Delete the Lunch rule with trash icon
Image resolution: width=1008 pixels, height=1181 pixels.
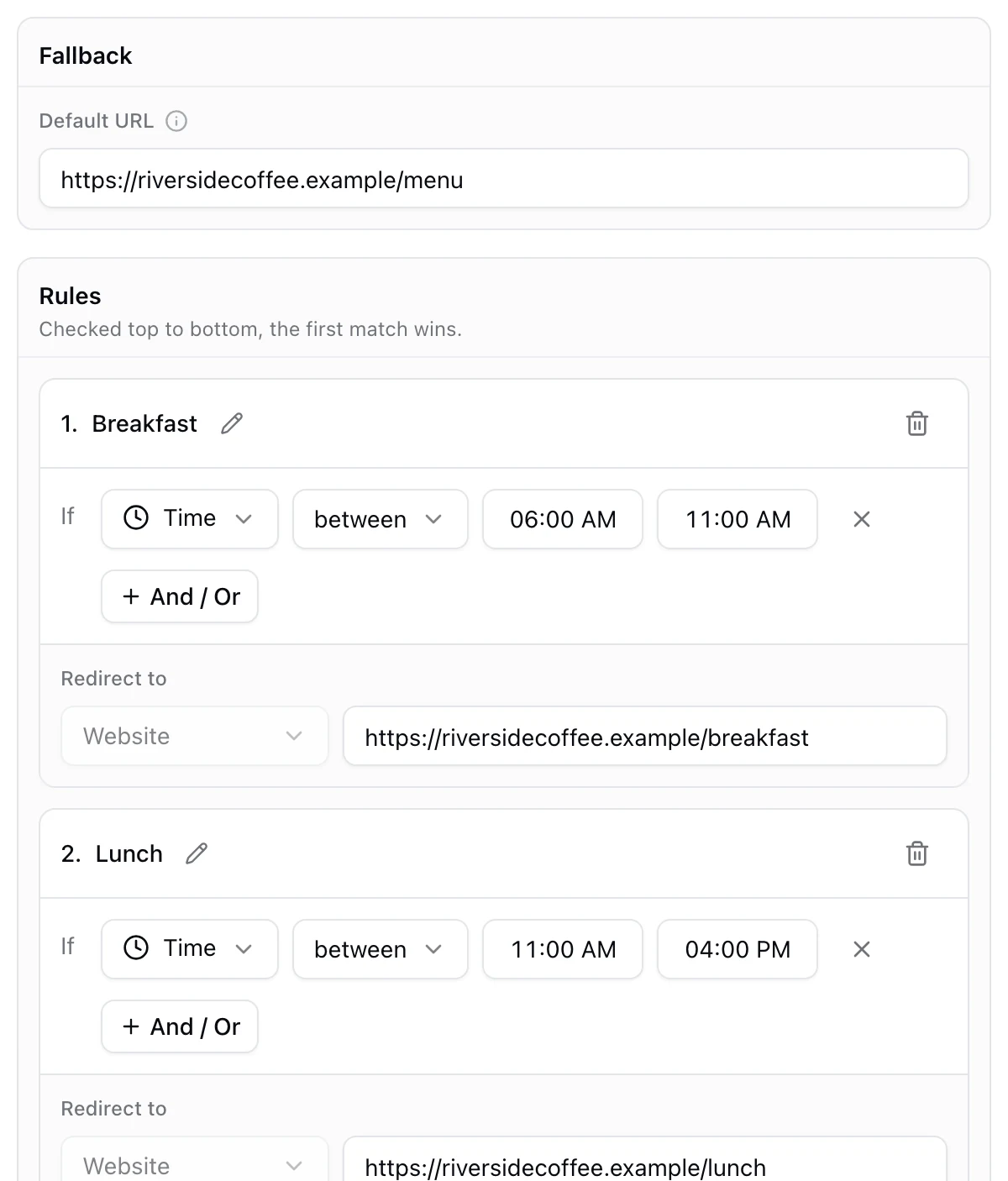[x=917, y=853]
